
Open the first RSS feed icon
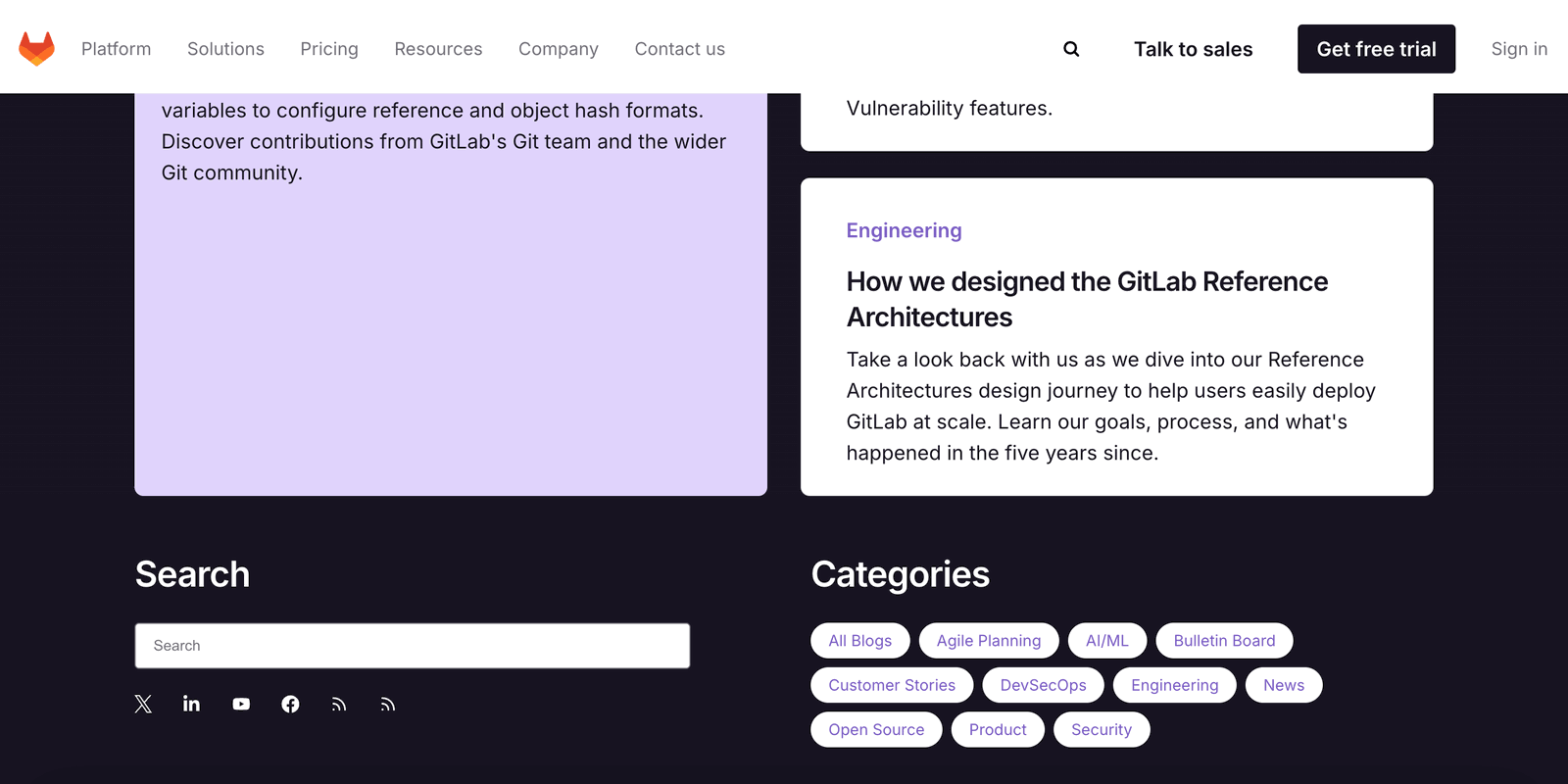point(339,704)
